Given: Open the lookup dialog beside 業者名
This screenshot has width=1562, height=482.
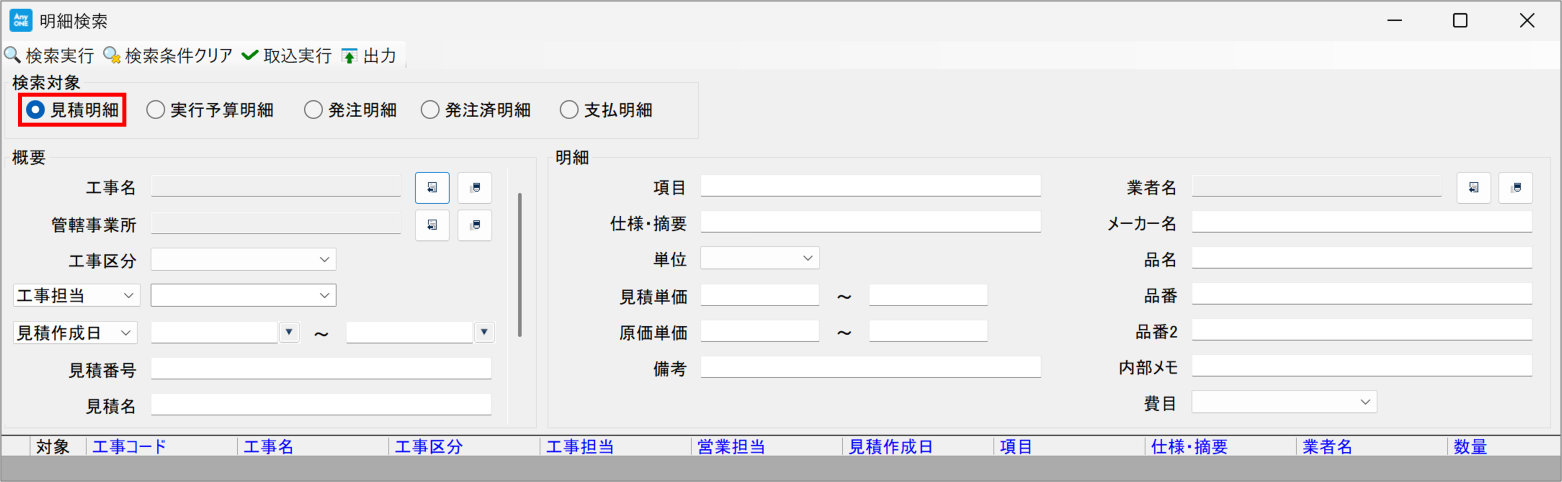Looking at the screenshot, I should (1473, 187).
